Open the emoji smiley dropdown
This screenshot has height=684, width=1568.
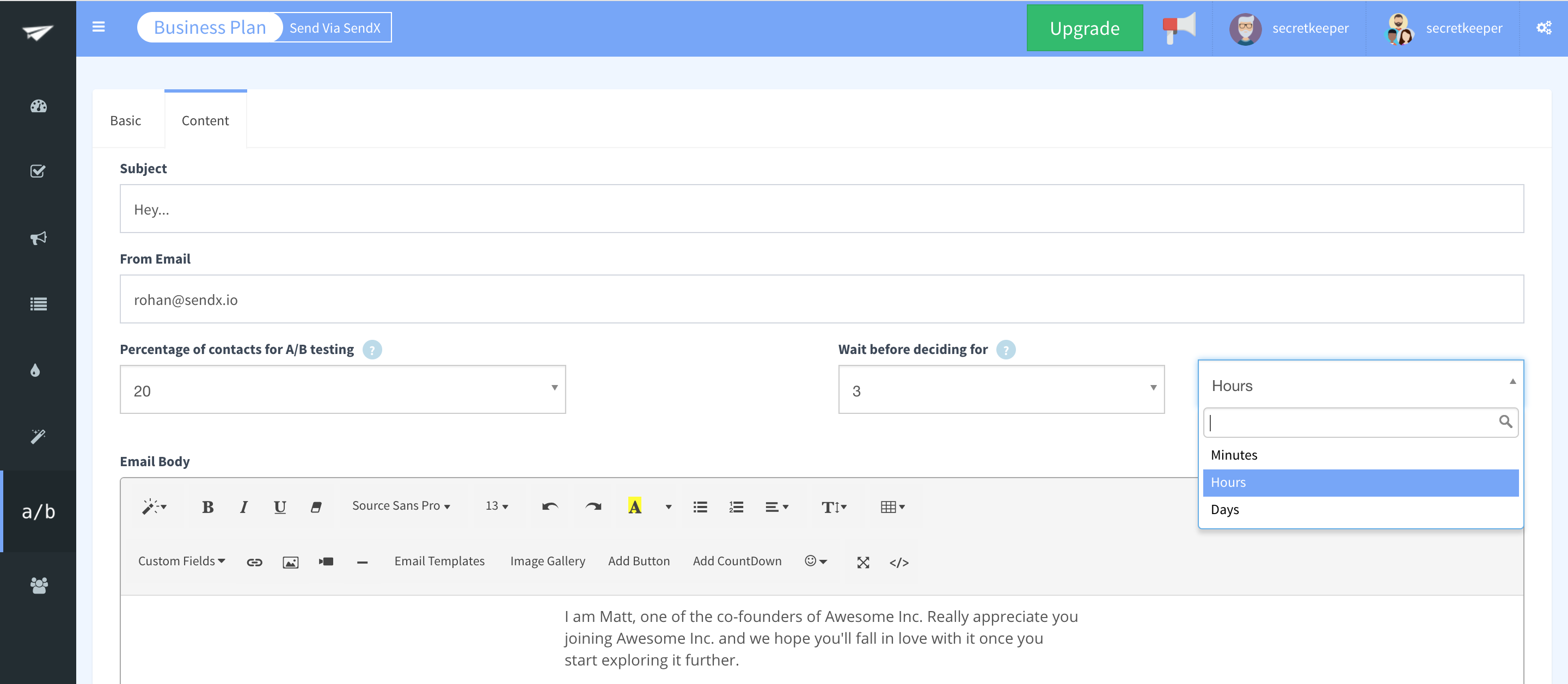pos(816,561)
